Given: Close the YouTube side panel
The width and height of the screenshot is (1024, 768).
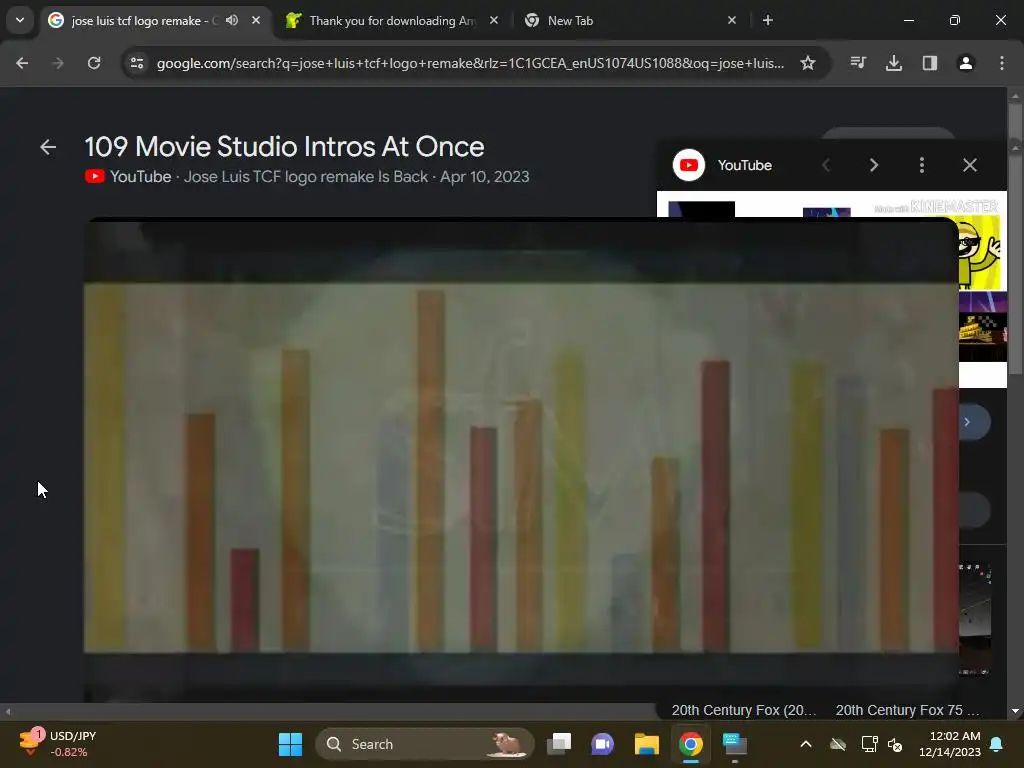Looking at the screenshot, I should click(970, 165).
